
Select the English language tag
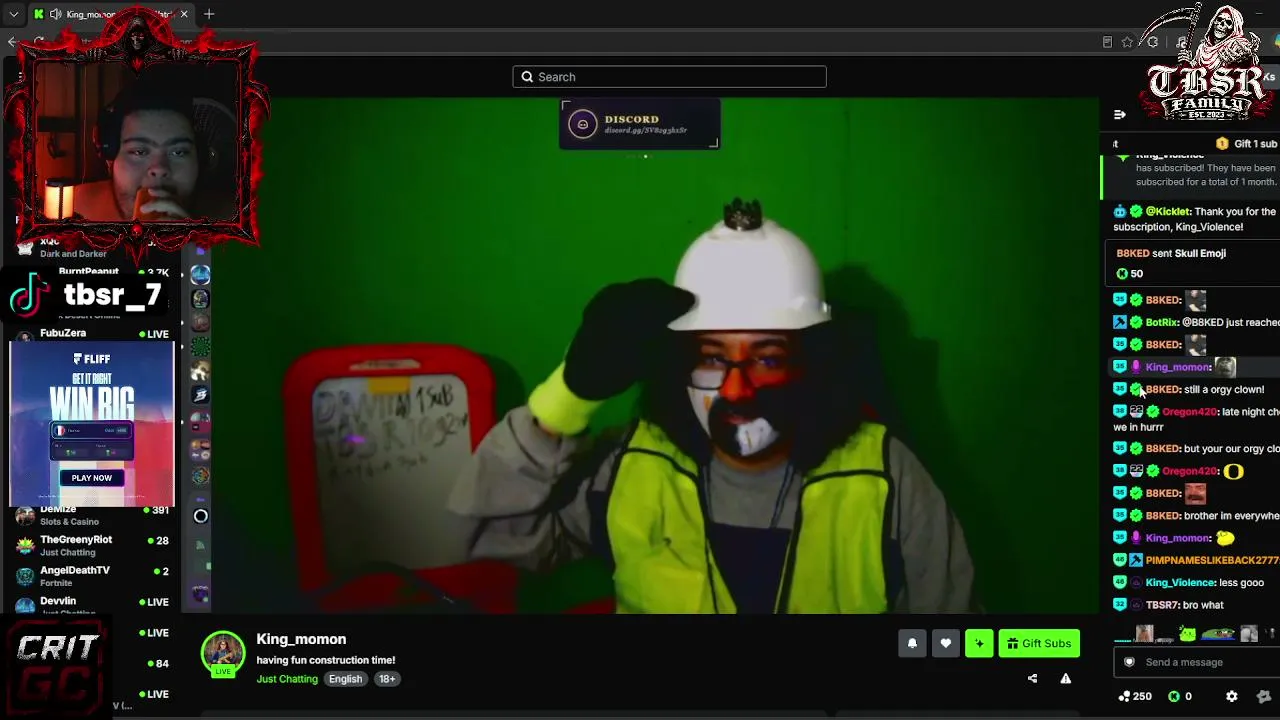click(345, 679)
